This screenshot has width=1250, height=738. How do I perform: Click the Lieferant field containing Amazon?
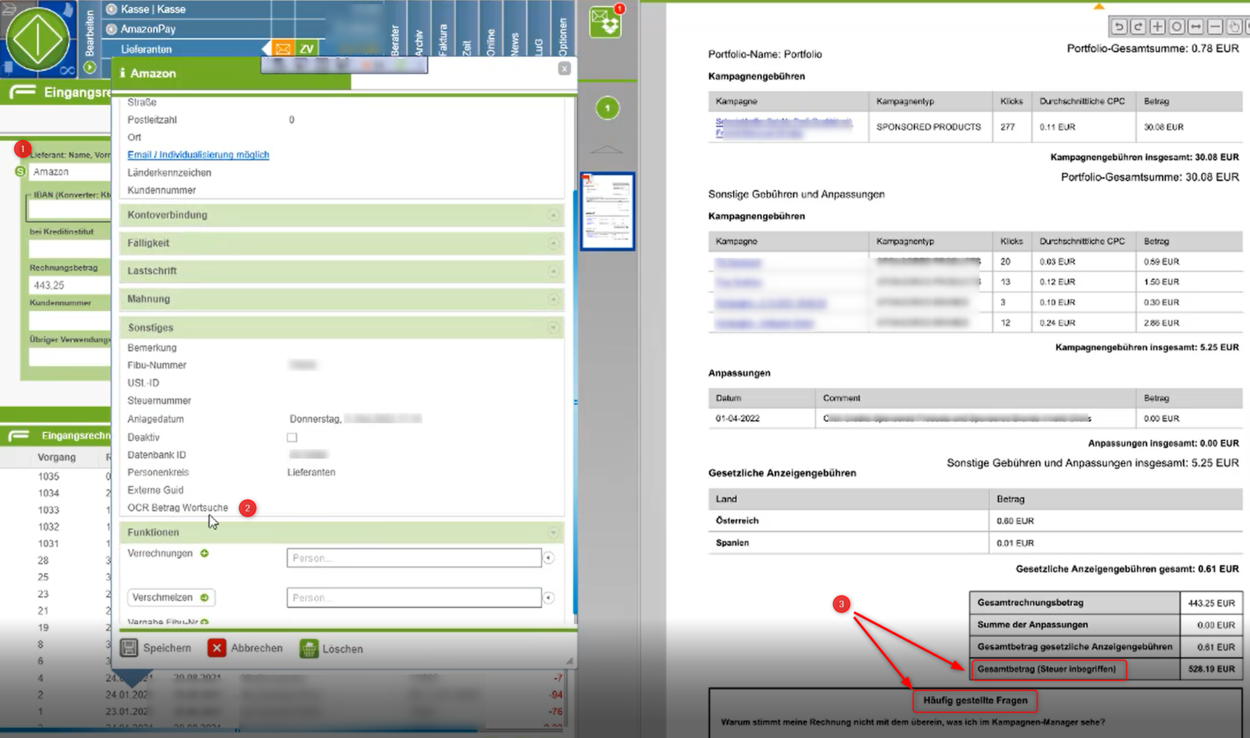[69, 172]
